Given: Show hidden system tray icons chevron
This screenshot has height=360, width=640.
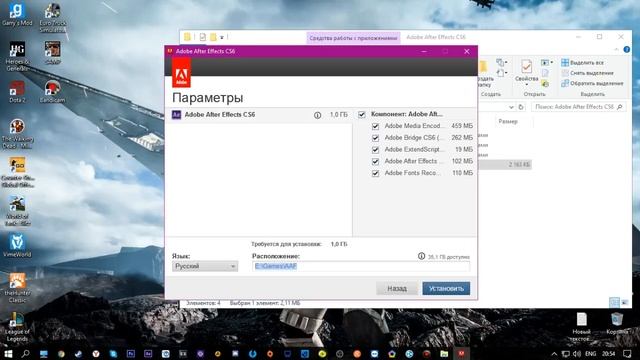Looking at the screenshot, I should point(554,354).
